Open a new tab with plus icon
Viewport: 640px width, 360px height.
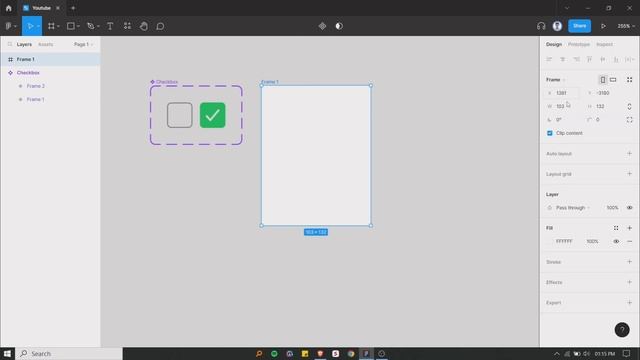(73, 8)
